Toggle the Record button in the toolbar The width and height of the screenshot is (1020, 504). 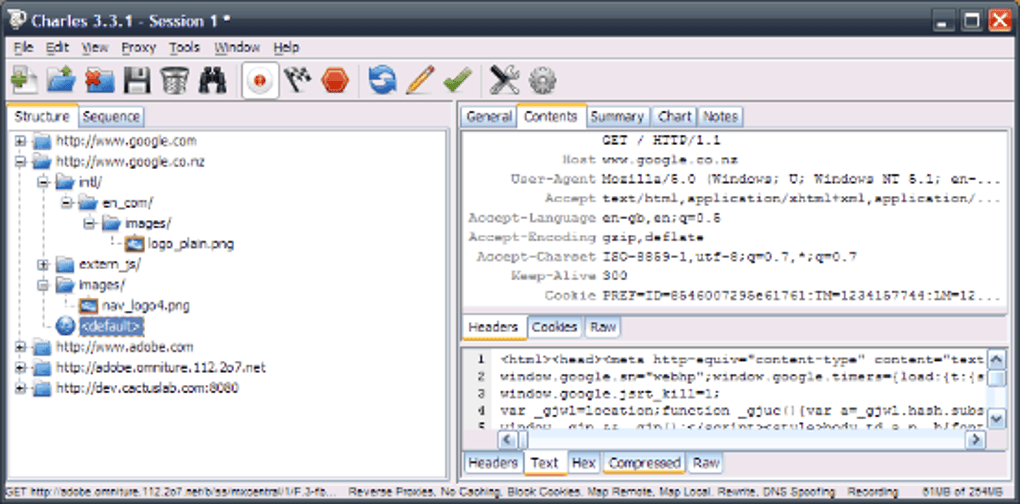pos(260,81)
